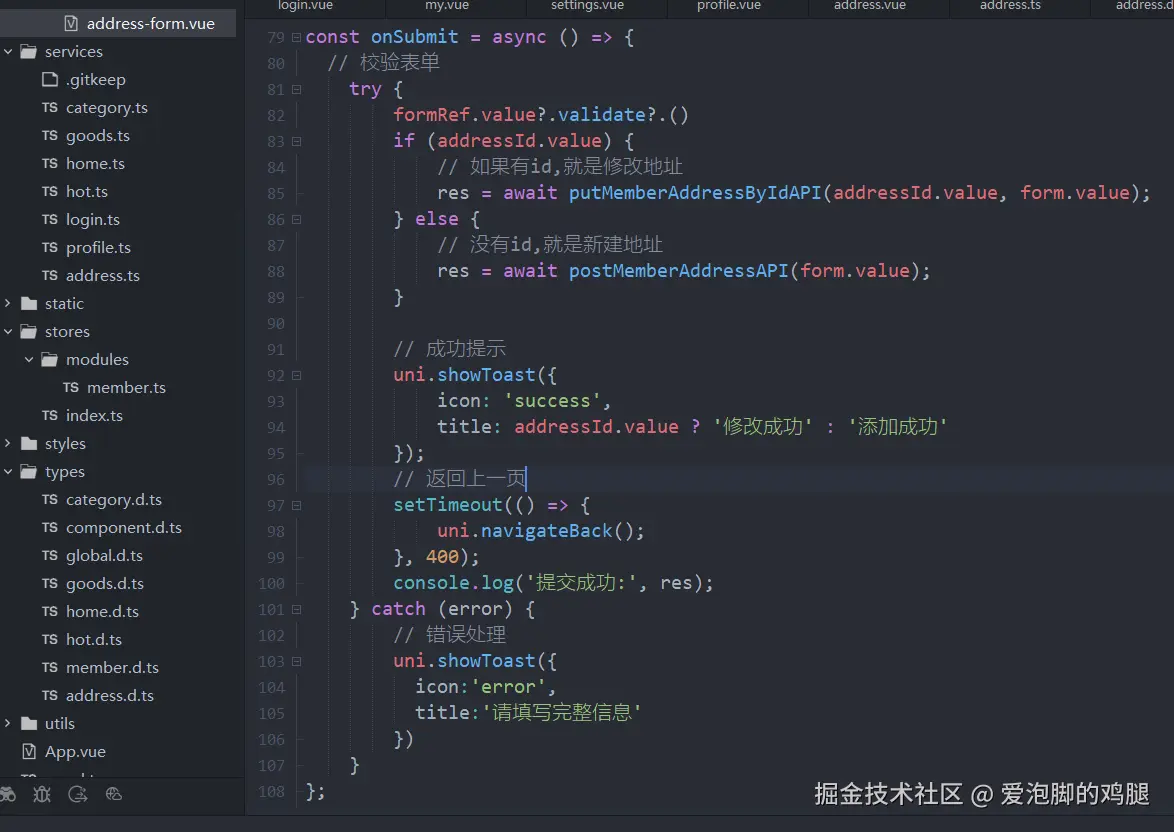Click the TS icon of login.ts
Viewport: 1174px width, 832px height.
pos(50,219)
